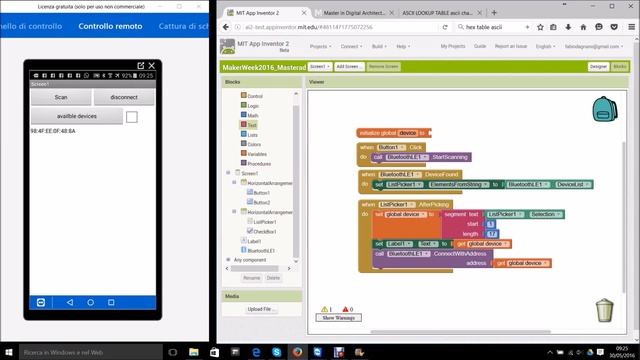Bookmark this page with the star icon
Screen dimensions: 640x360
(x=540, y=27)
